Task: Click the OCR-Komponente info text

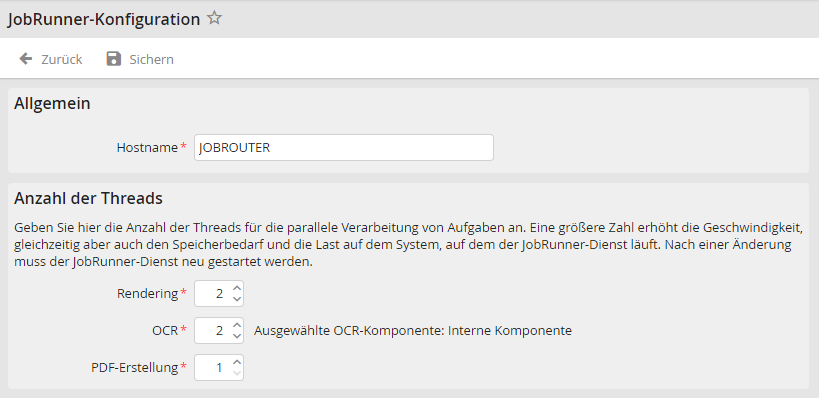Action: tap(413, 331)
